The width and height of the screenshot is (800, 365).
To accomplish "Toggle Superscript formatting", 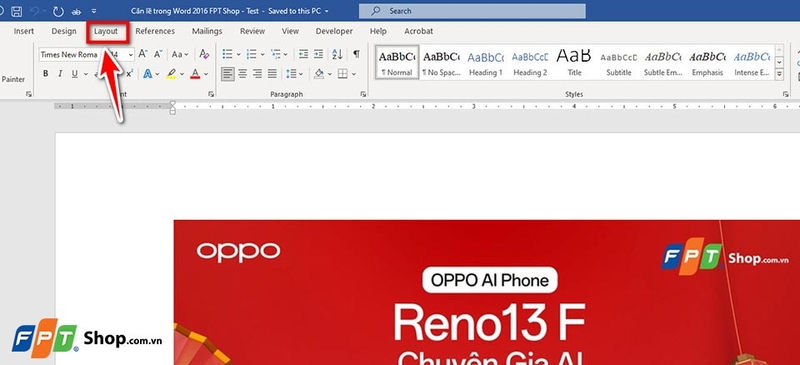I will click(130, 74).
